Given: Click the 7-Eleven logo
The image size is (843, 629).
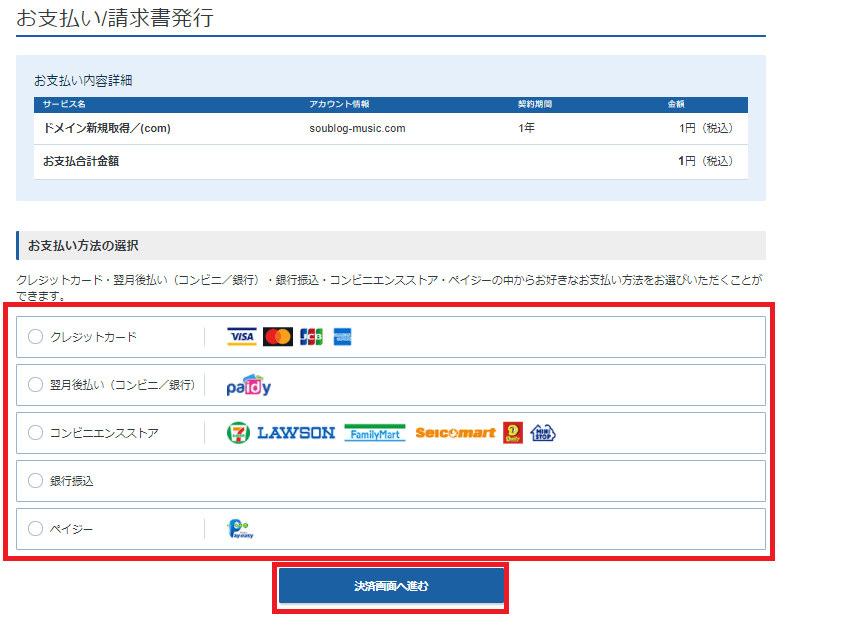Looking at the screenshot, I should (238, 433).
